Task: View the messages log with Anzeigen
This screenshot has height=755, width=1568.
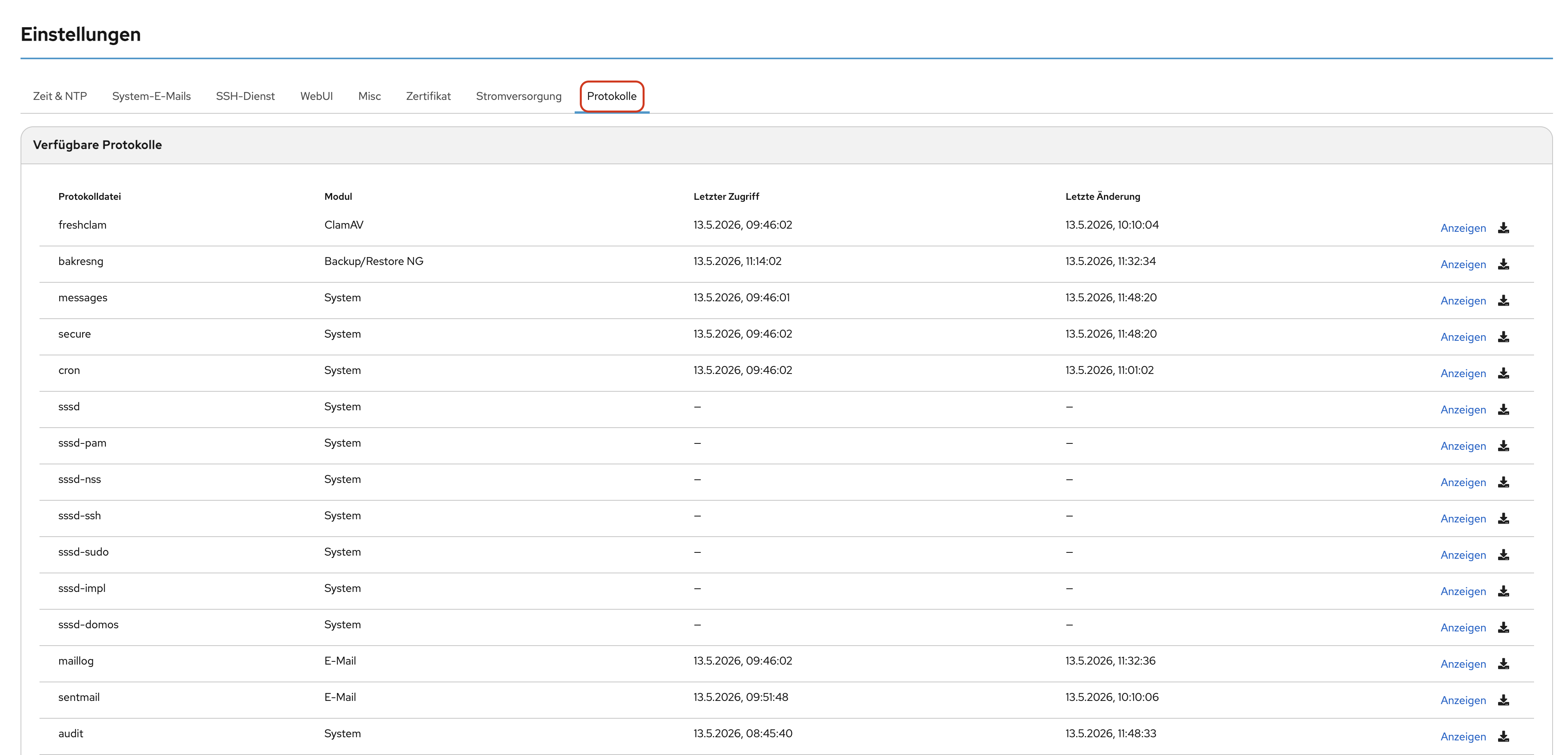Action: (1463, 300)
